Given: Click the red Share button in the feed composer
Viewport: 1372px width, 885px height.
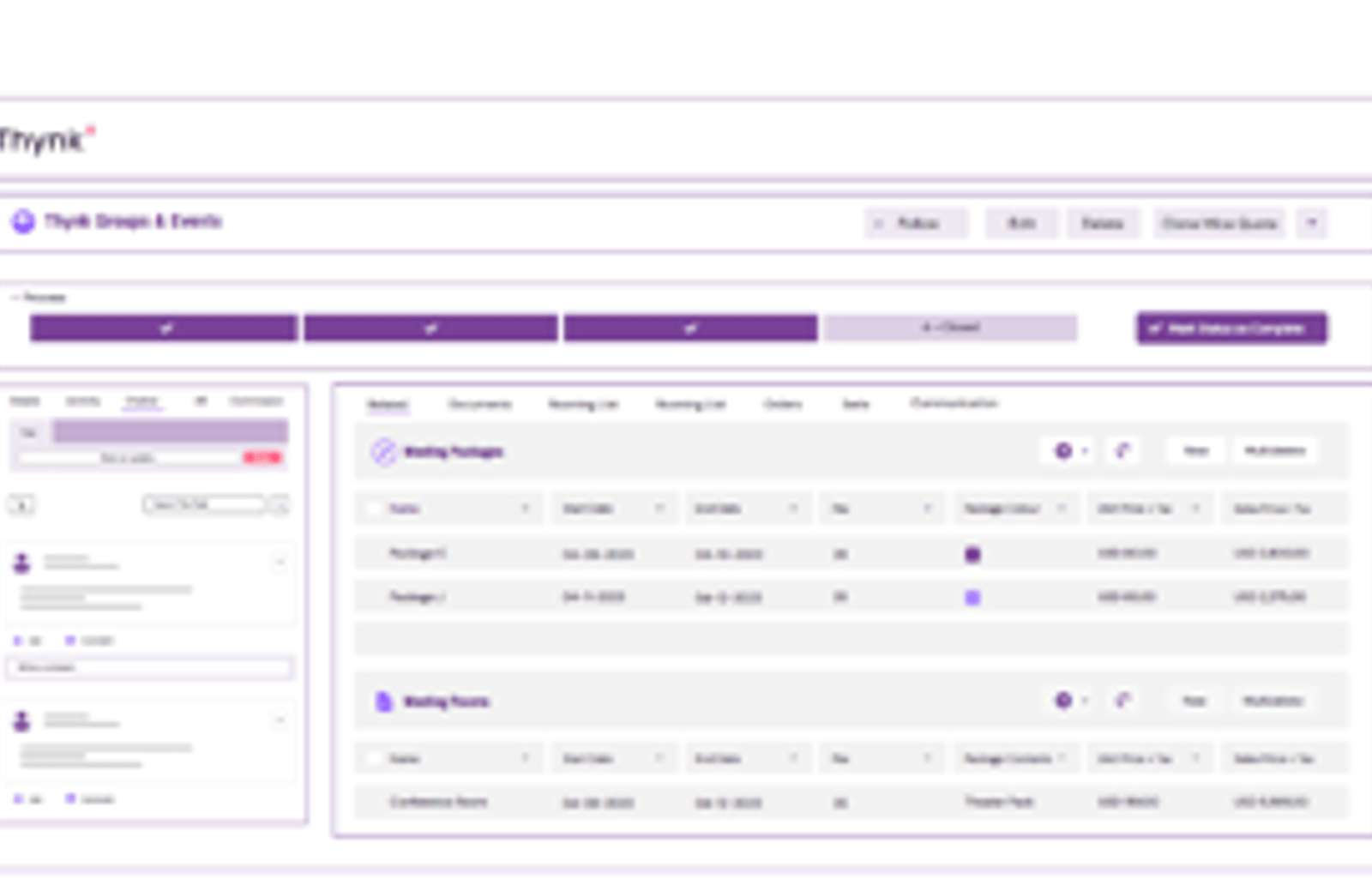Looking at the screenshot, I should point(262,458).
